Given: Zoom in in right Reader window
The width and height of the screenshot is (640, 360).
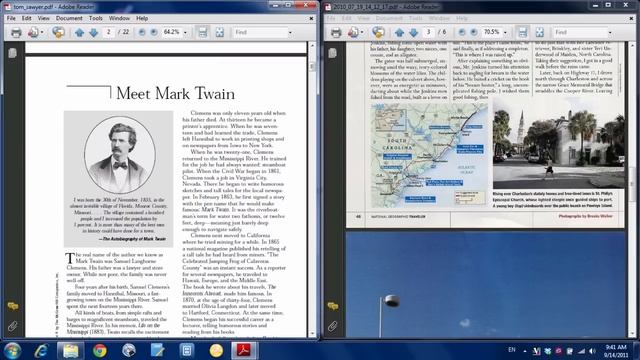Looking at the screenshot, I should [474, 32].
